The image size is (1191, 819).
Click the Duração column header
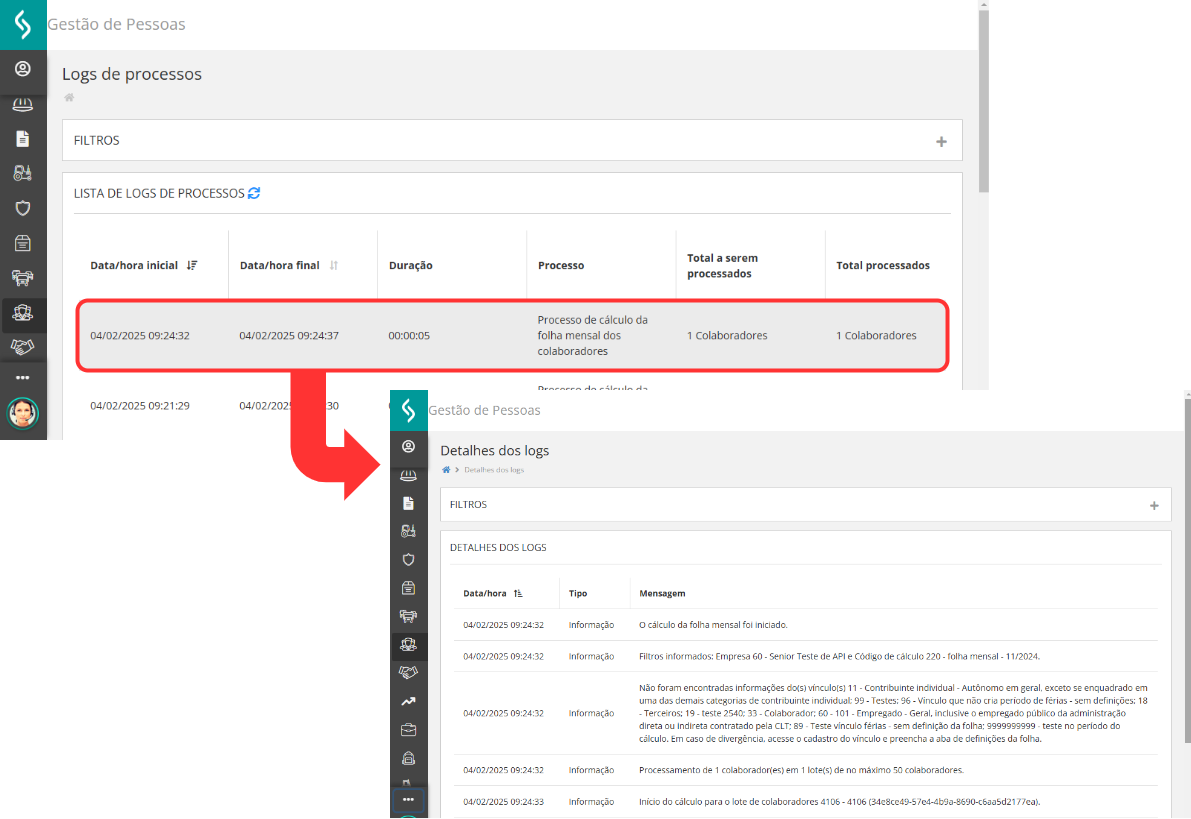tap(410, 265)
